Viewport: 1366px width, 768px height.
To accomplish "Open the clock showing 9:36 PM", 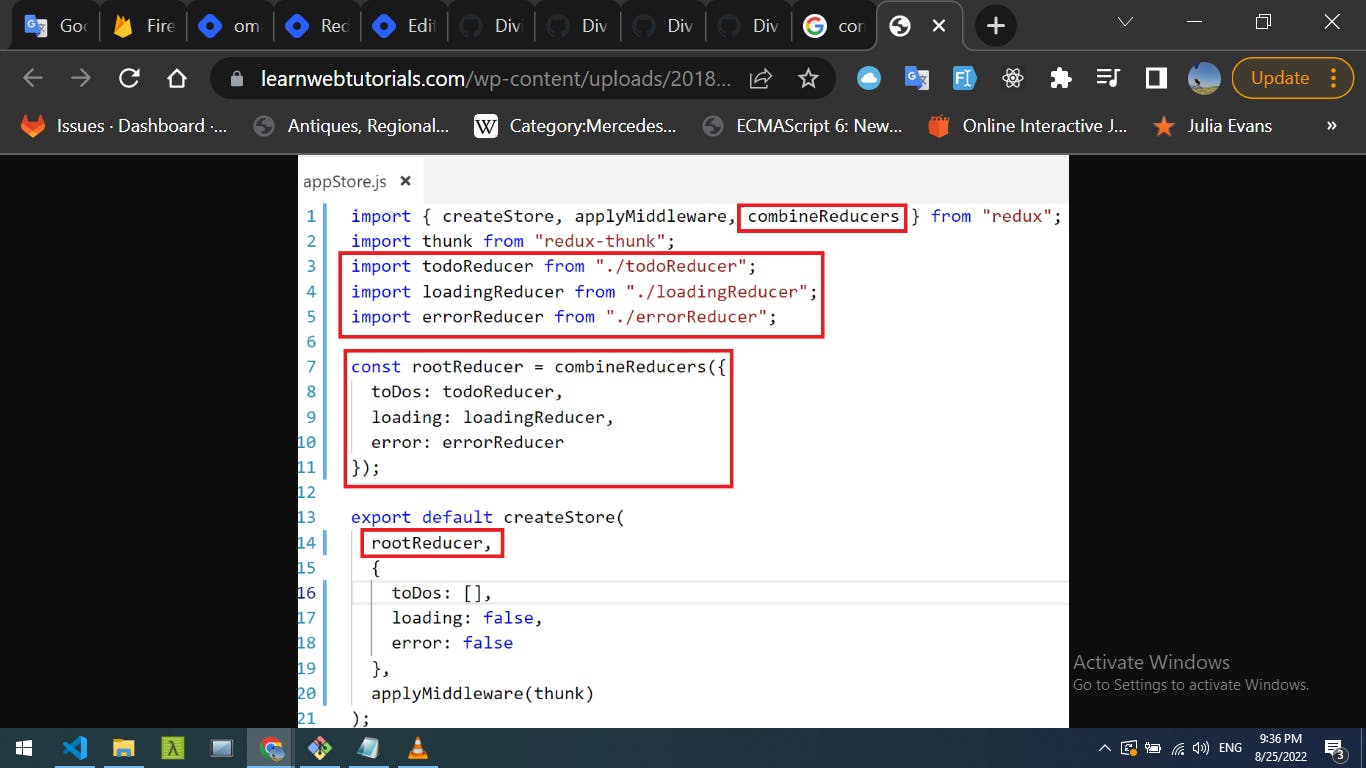I will [x=1282, y=748].
